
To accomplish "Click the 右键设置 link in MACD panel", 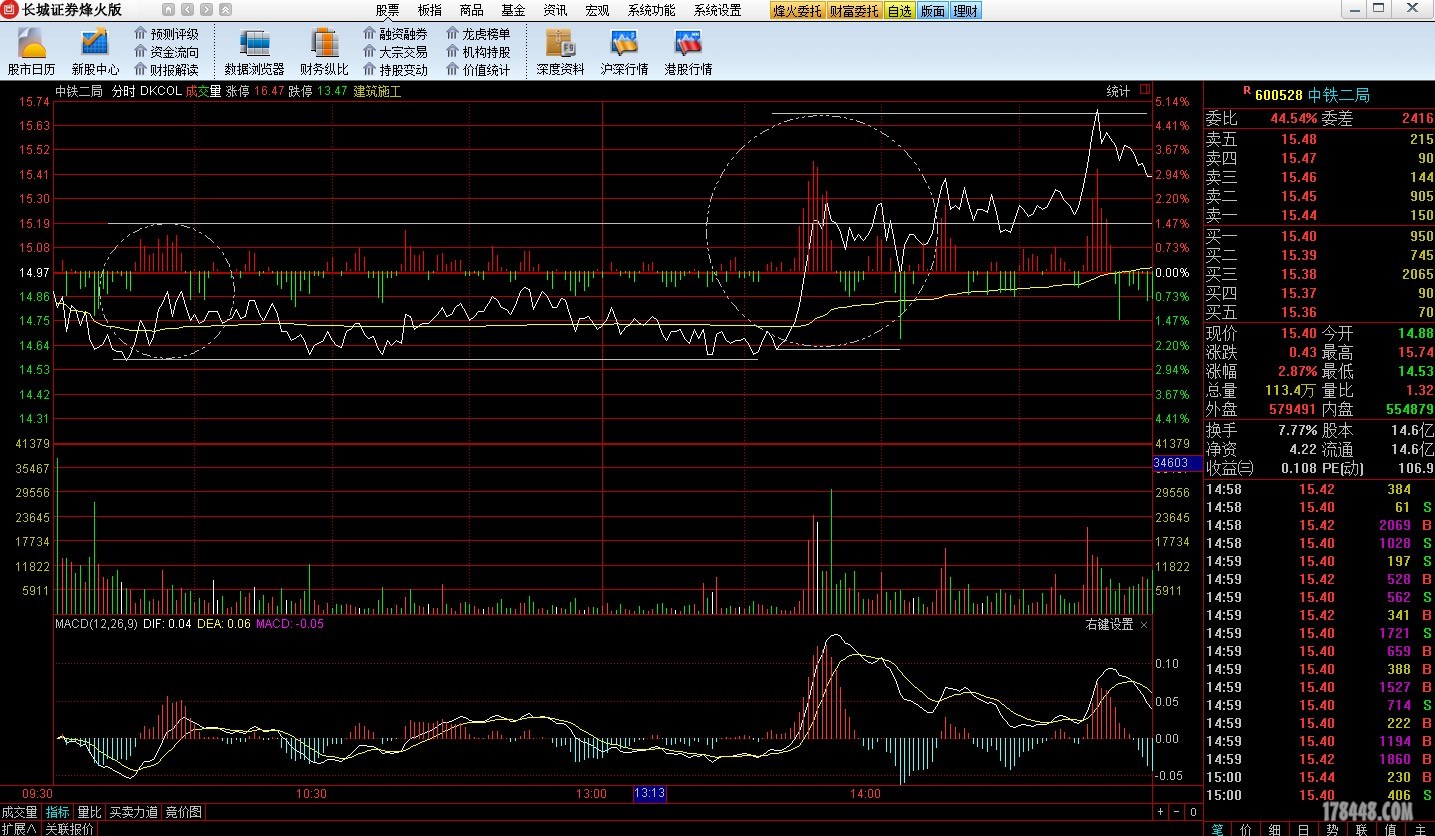I will 1110,624.
